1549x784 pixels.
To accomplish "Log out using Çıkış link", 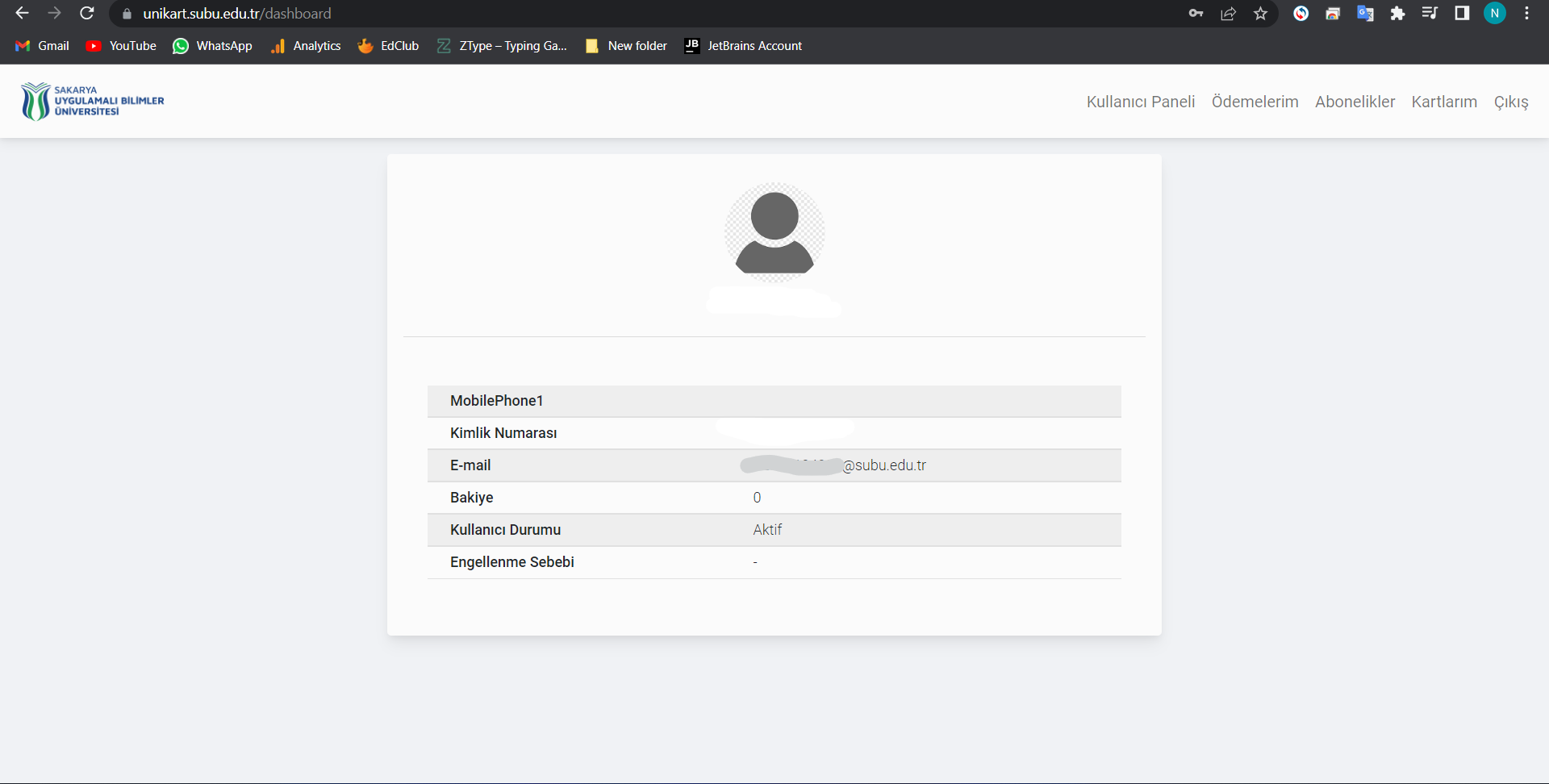I will coord(1510,102).
